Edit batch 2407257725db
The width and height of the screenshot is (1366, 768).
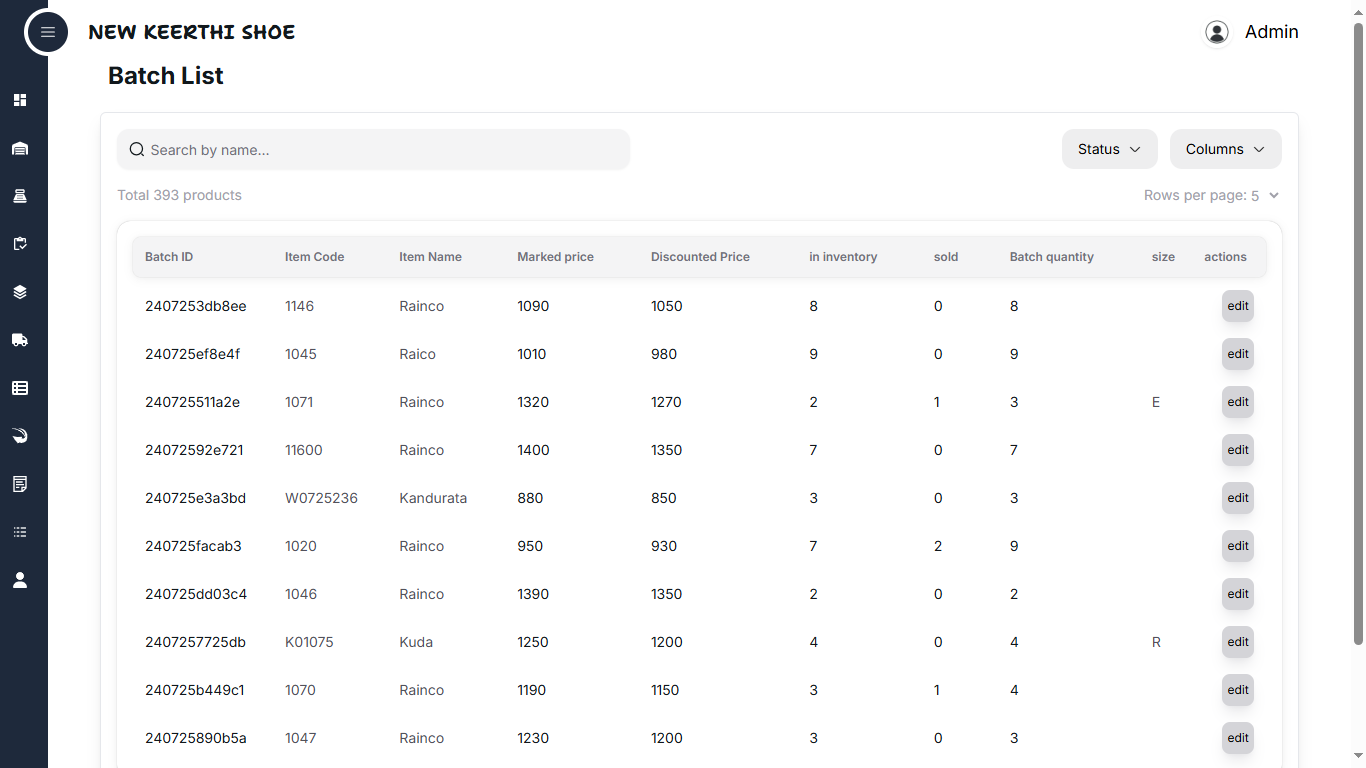click(x=1238, y=642)
